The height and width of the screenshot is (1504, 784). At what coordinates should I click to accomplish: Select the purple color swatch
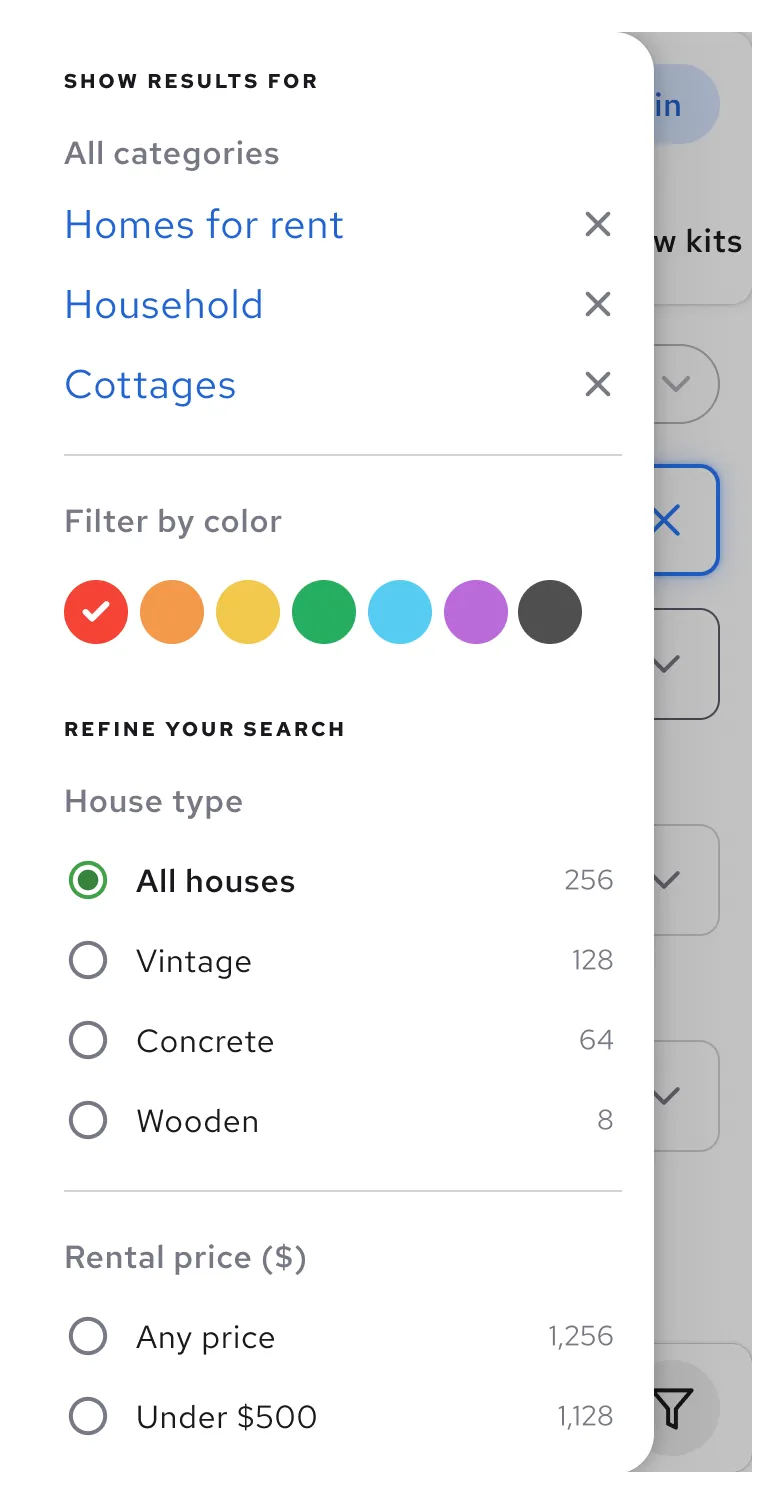(x=476, y=612)
